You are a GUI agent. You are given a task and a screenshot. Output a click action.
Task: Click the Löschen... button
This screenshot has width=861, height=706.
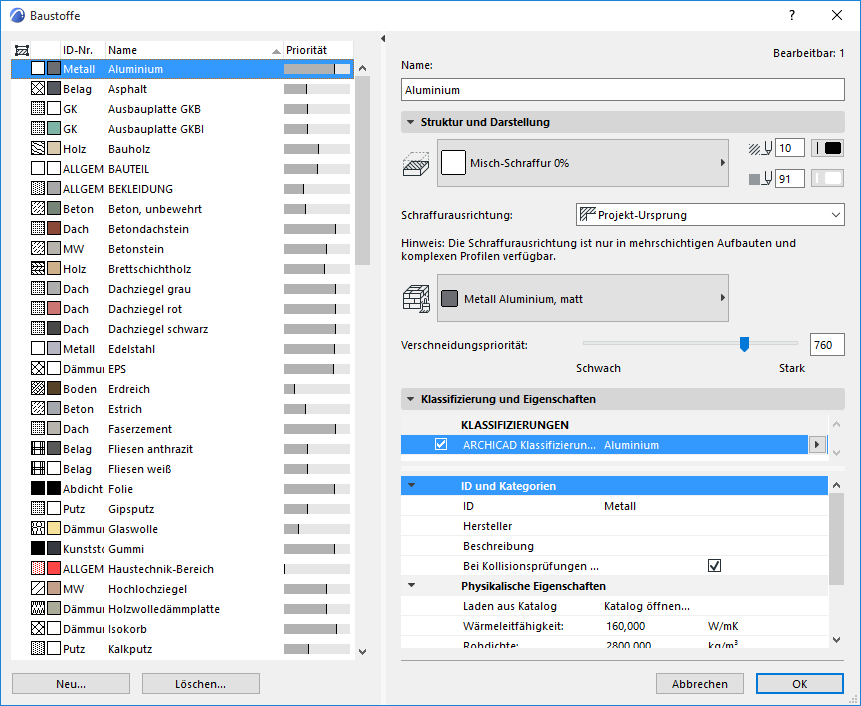(x=200, y=683)
